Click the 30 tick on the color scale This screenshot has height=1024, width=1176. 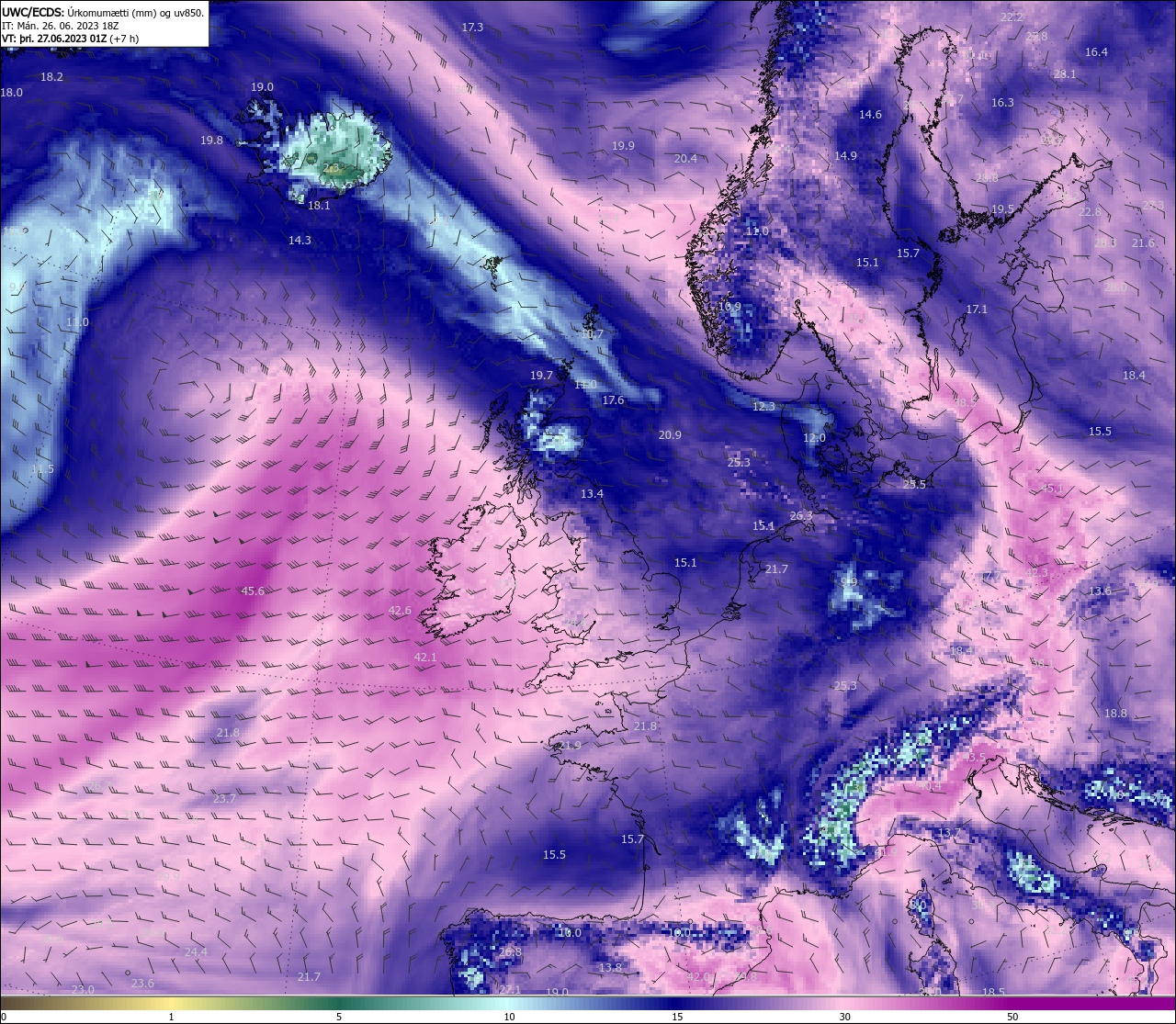(844, 1017)
